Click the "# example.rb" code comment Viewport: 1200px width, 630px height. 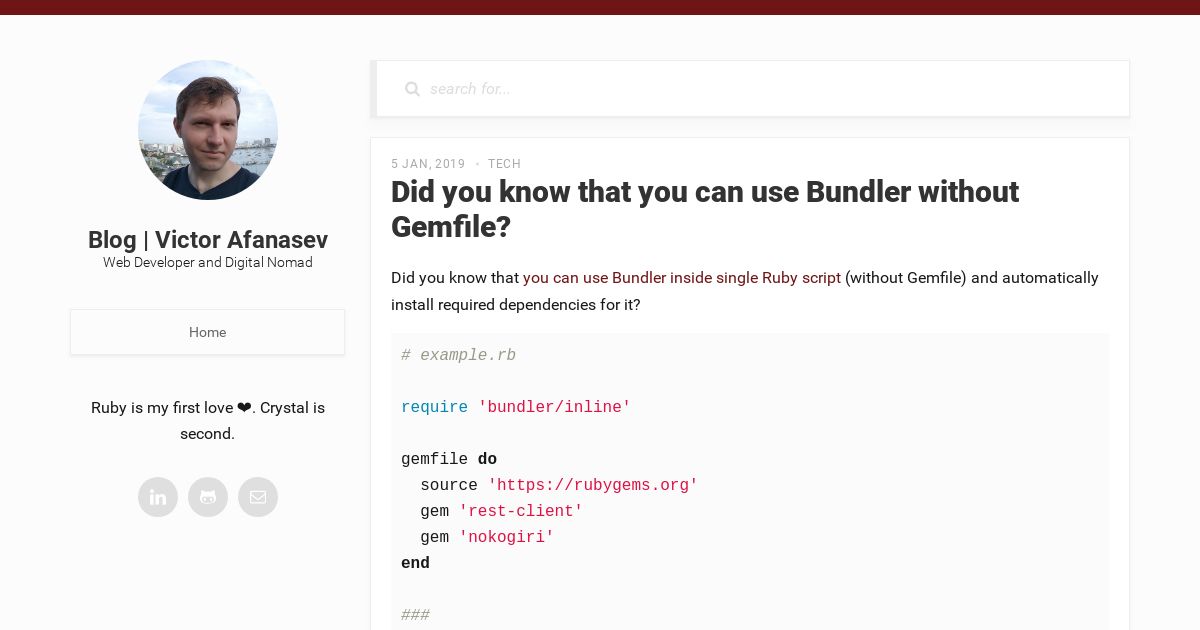(459, 356)
